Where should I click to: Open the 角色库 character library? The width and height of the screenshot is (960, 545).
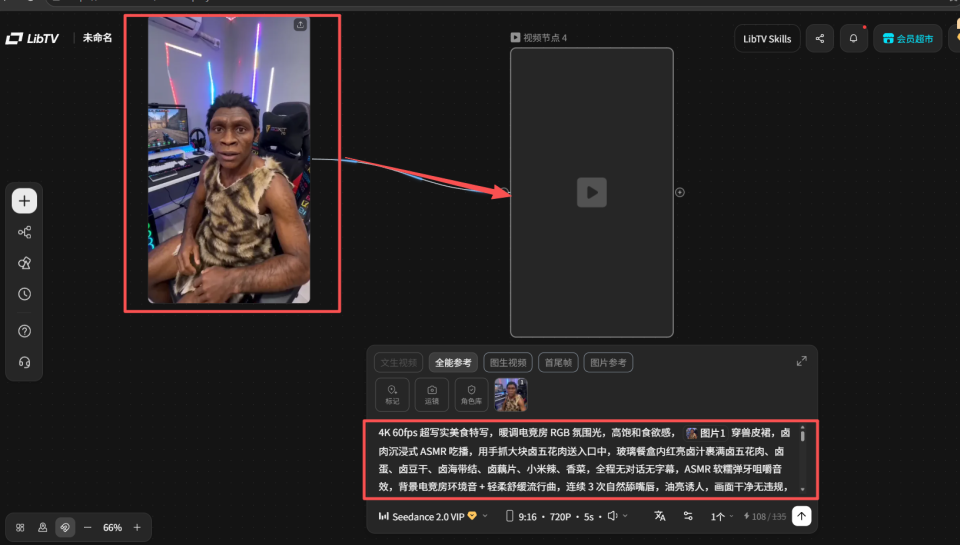[x=471, y=394]
